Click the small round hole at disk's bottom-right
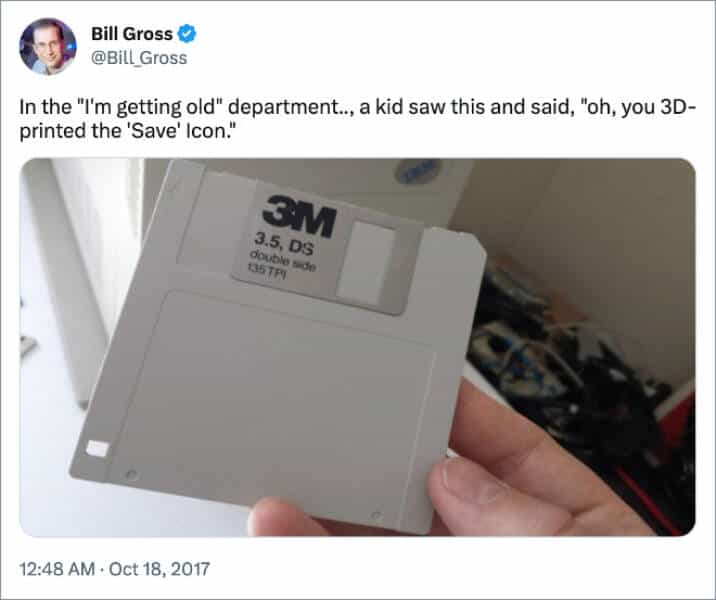Image resolution: width=716 pixels, height=600 pixels. pyautogui.click(x=376, y=515)
